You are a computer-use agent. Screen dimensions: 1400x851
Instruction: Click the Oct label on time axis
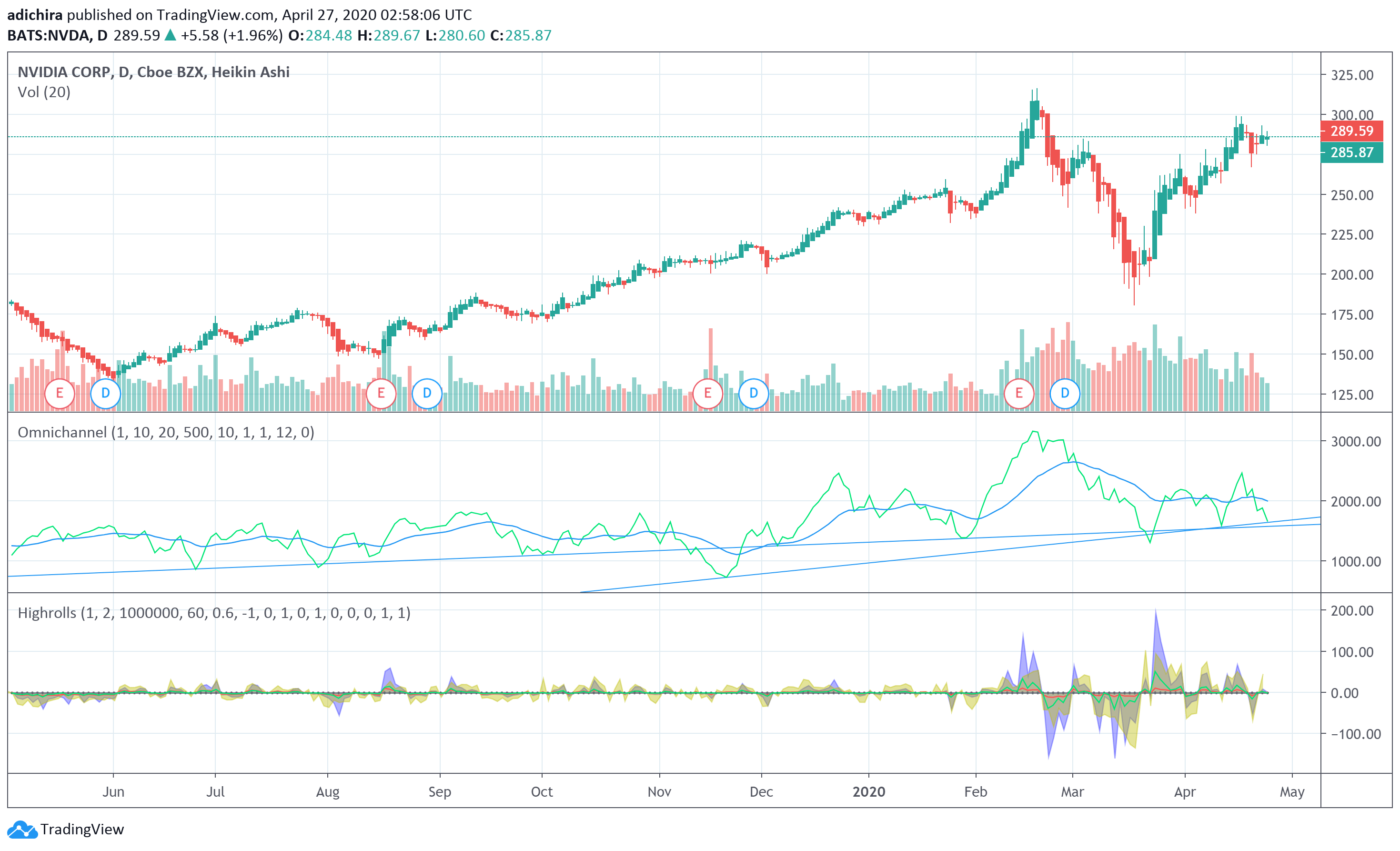click(x=542, y=792)
